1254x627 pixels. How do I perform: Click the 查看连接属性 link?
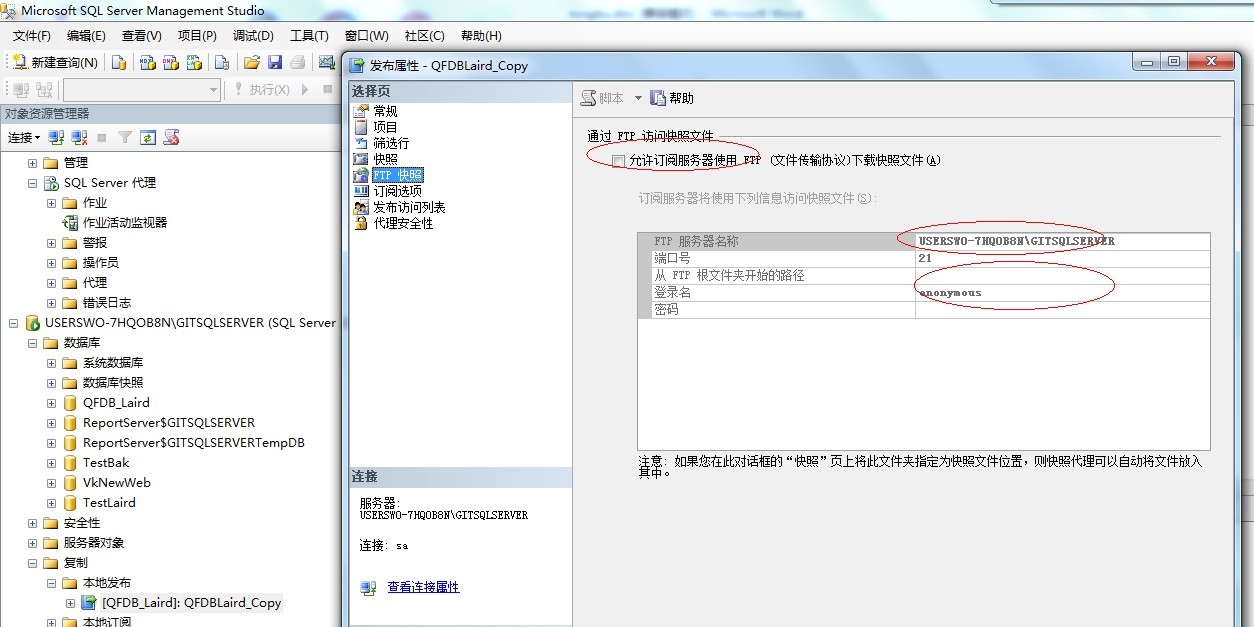(423, 587)
